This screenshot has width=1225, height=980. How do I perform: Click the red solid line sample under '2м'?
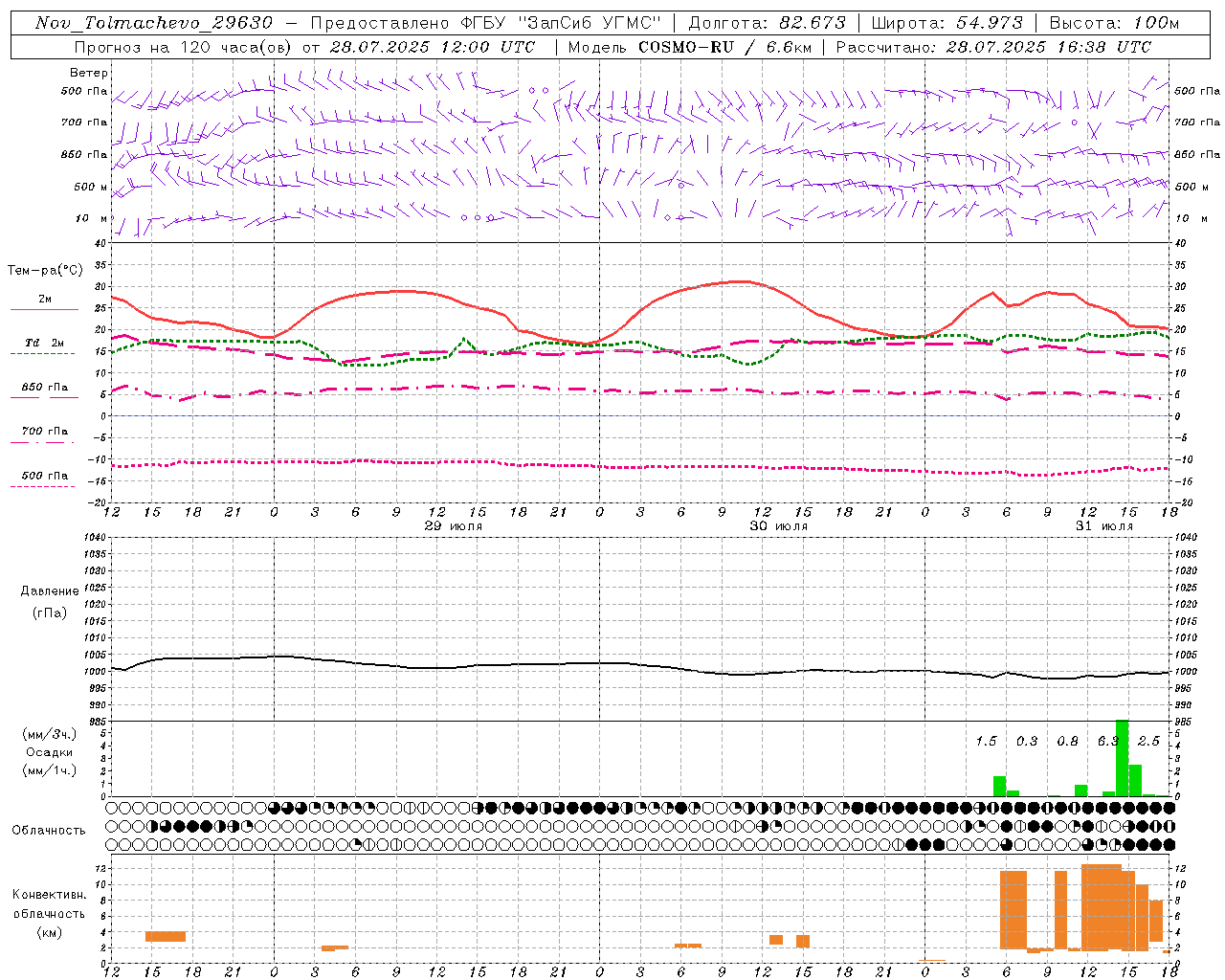pos(44,309)
